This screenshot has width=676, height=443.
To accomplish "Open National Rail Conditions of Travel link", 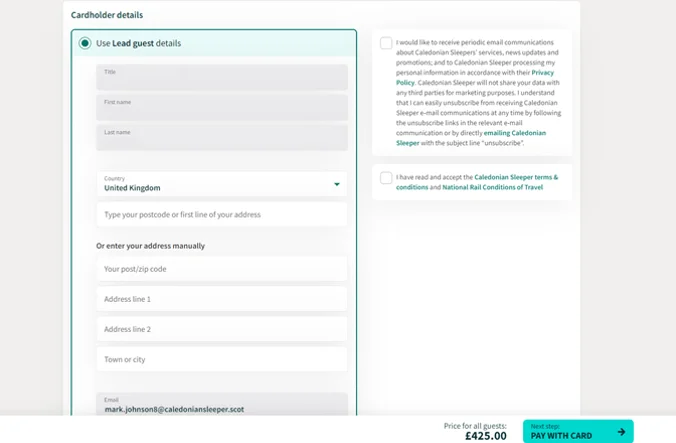I will click(x=492, y=187).
